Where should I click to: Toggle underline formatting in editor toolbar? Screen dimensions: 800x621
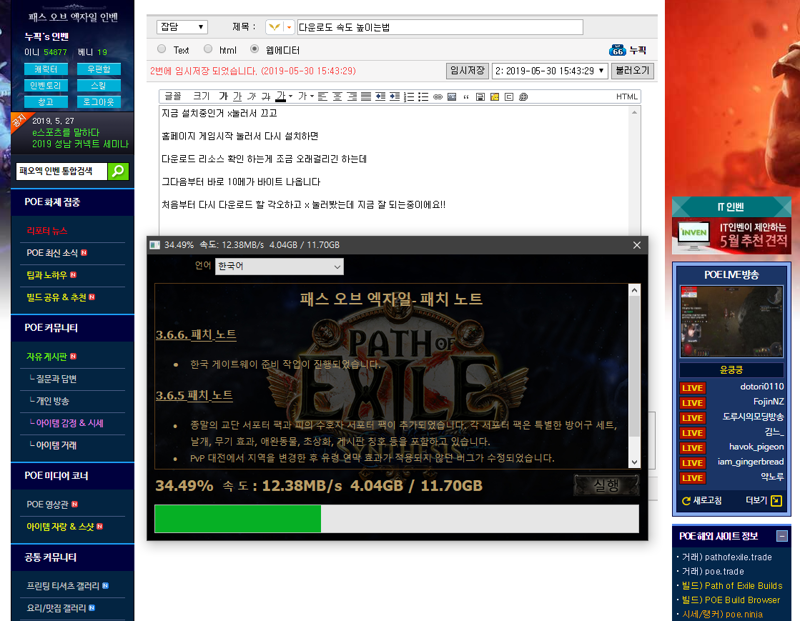point(237,96)
